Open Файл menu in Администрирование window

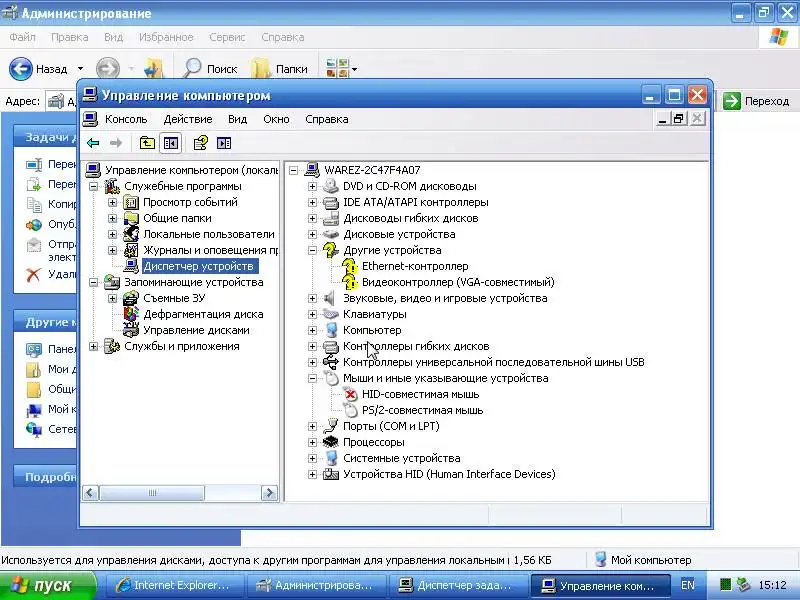point(22,37)
